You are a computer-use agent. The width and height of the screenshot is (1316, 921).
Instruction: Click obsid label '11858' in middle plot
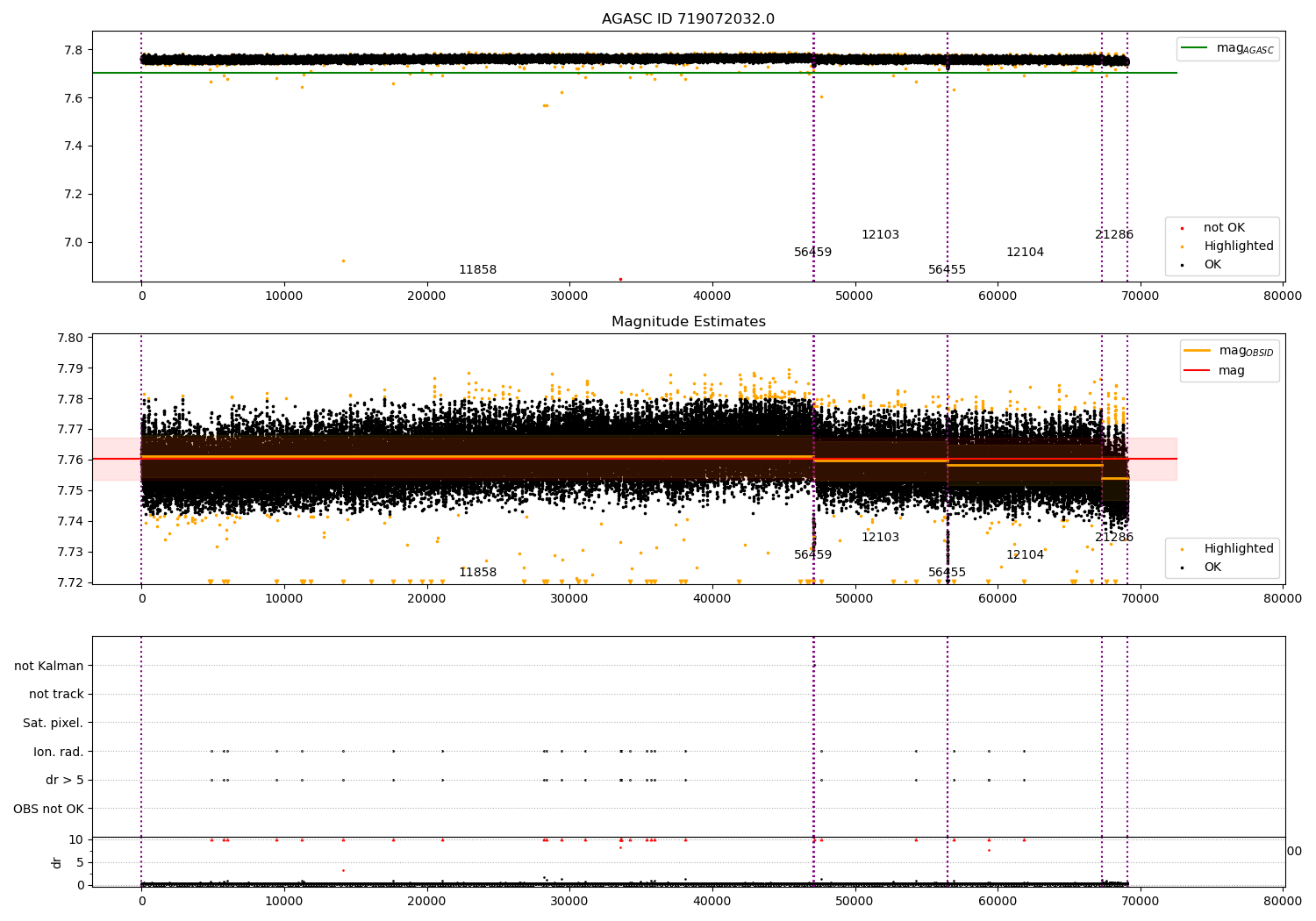[477, 573]
